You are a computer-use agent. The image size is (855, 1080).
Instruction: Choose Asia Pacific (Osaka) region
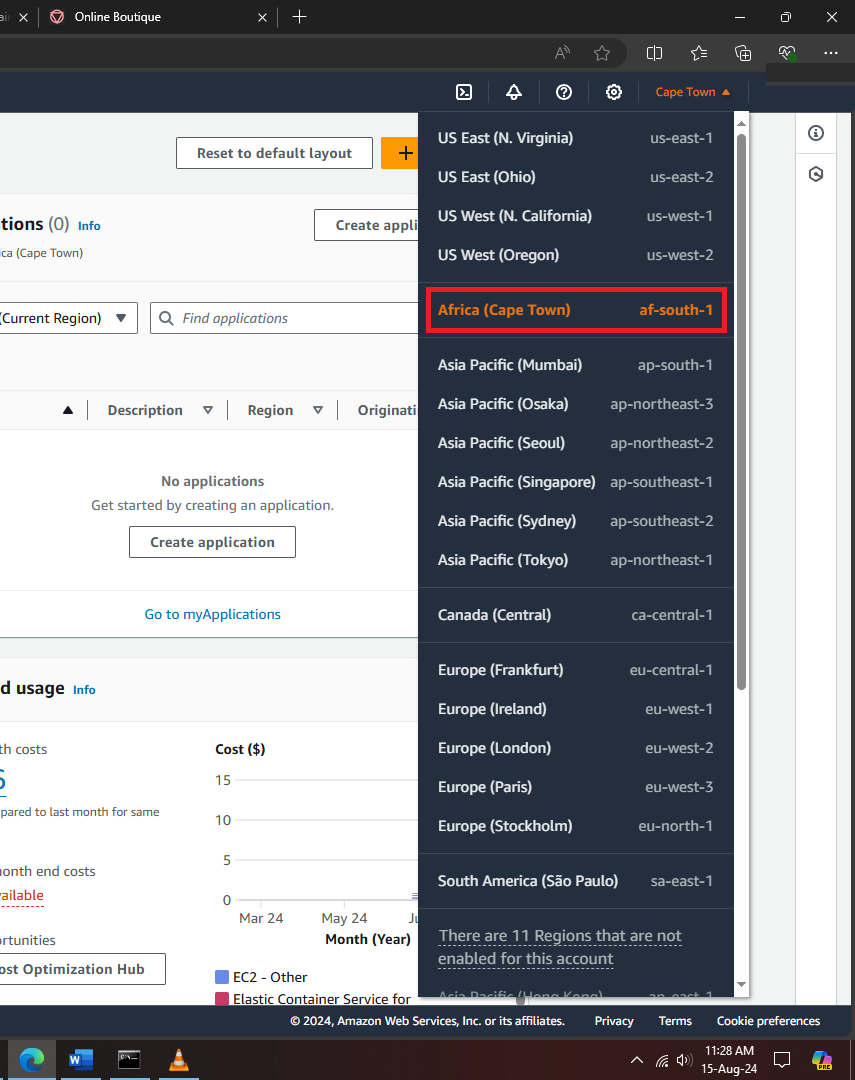tap(575, 404)
